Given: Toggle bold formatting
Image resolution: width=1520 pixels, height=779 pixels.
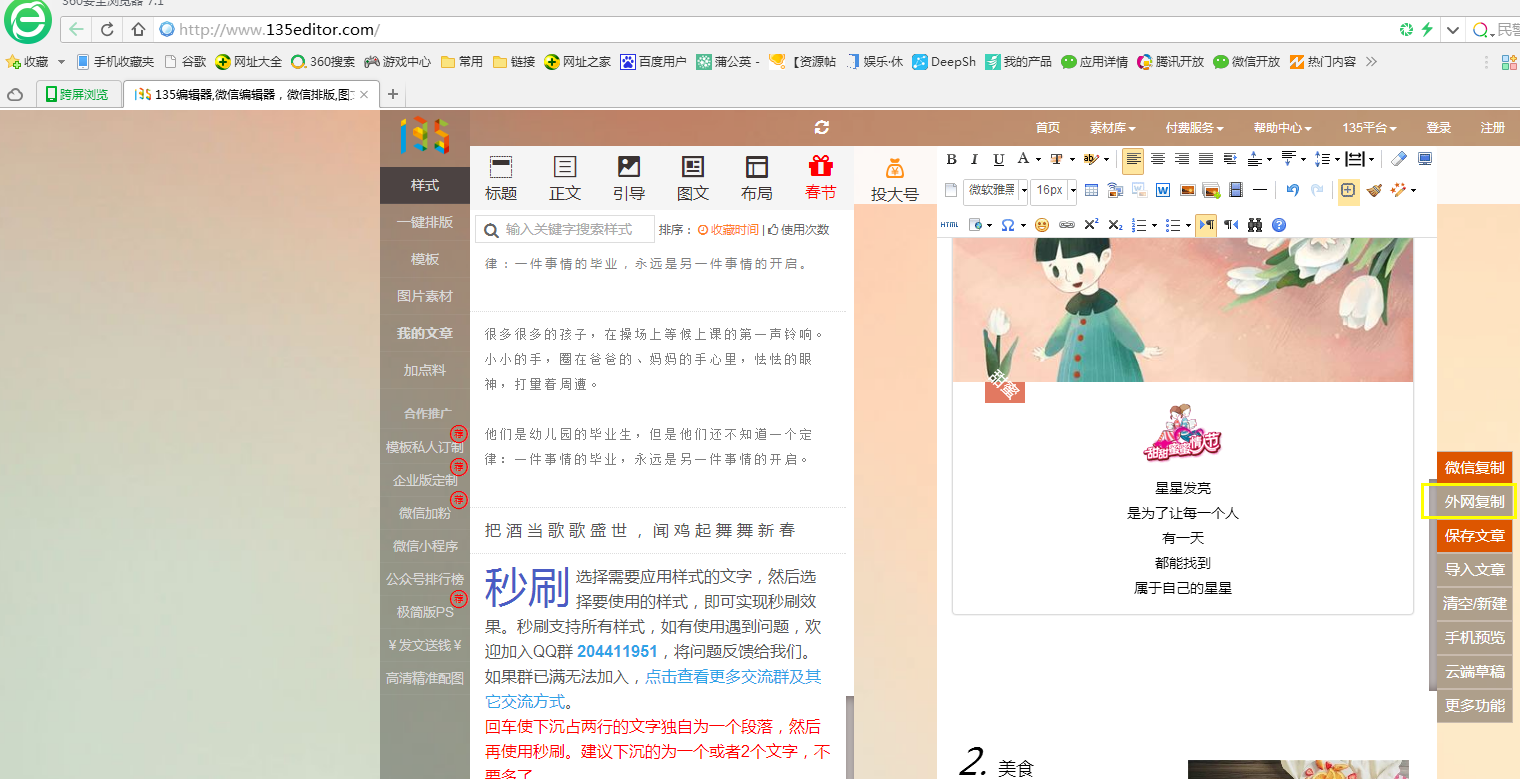Looking at the screenshot, I should click(x=952, y=159).
